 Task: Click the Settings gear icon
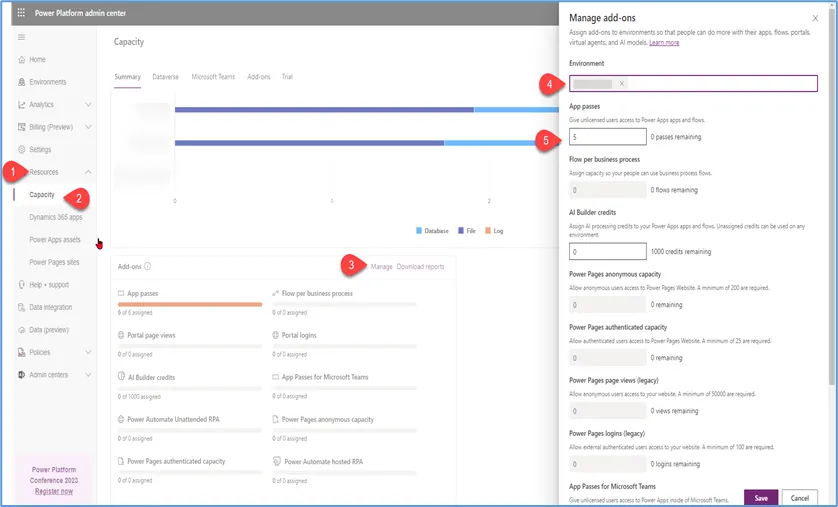[x=21, y=150]
